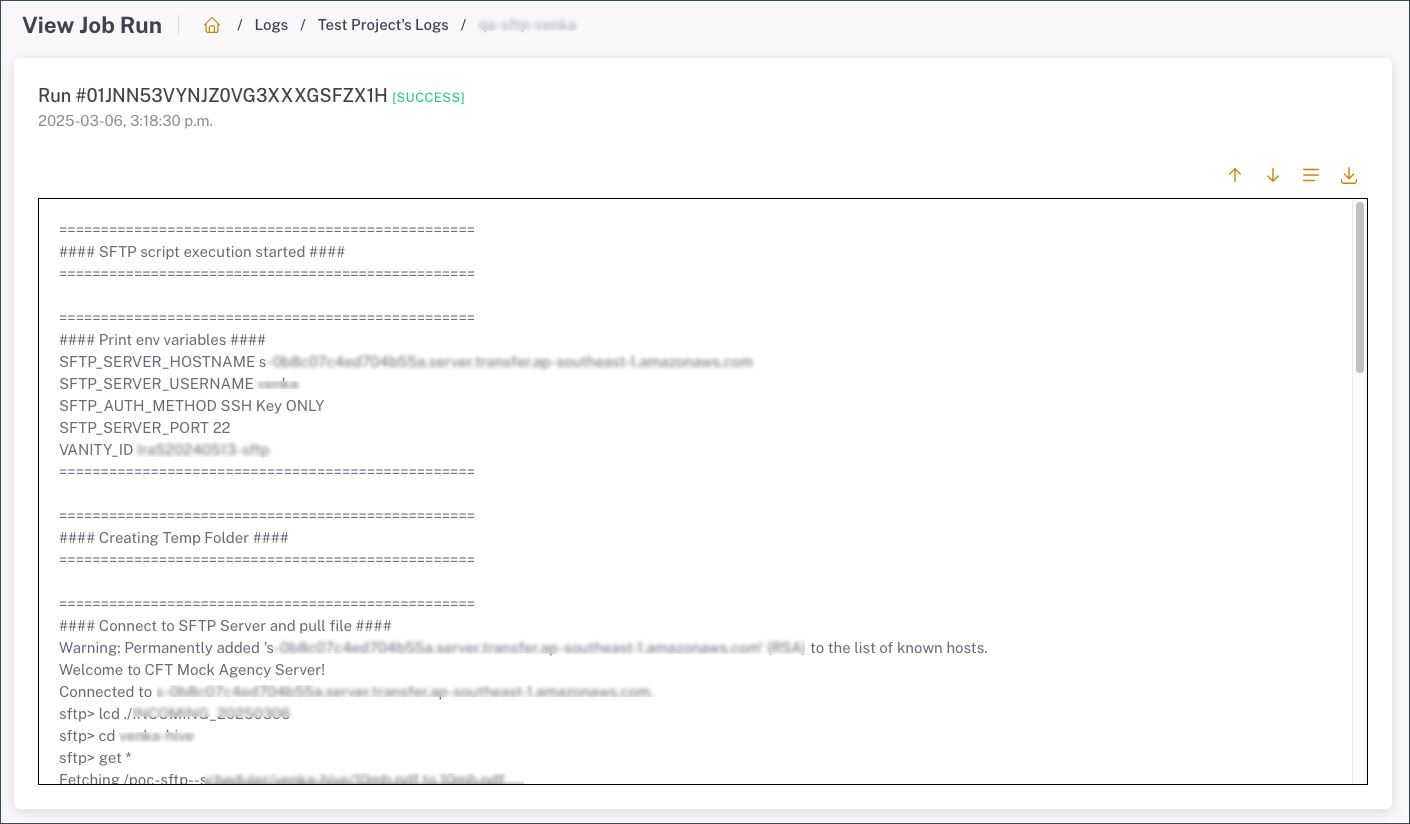The image size is (1410, 824).
Task: Navigate to Test Project's Logs breadcrumb
Action: pyautogui.click(x=383, y=24)
